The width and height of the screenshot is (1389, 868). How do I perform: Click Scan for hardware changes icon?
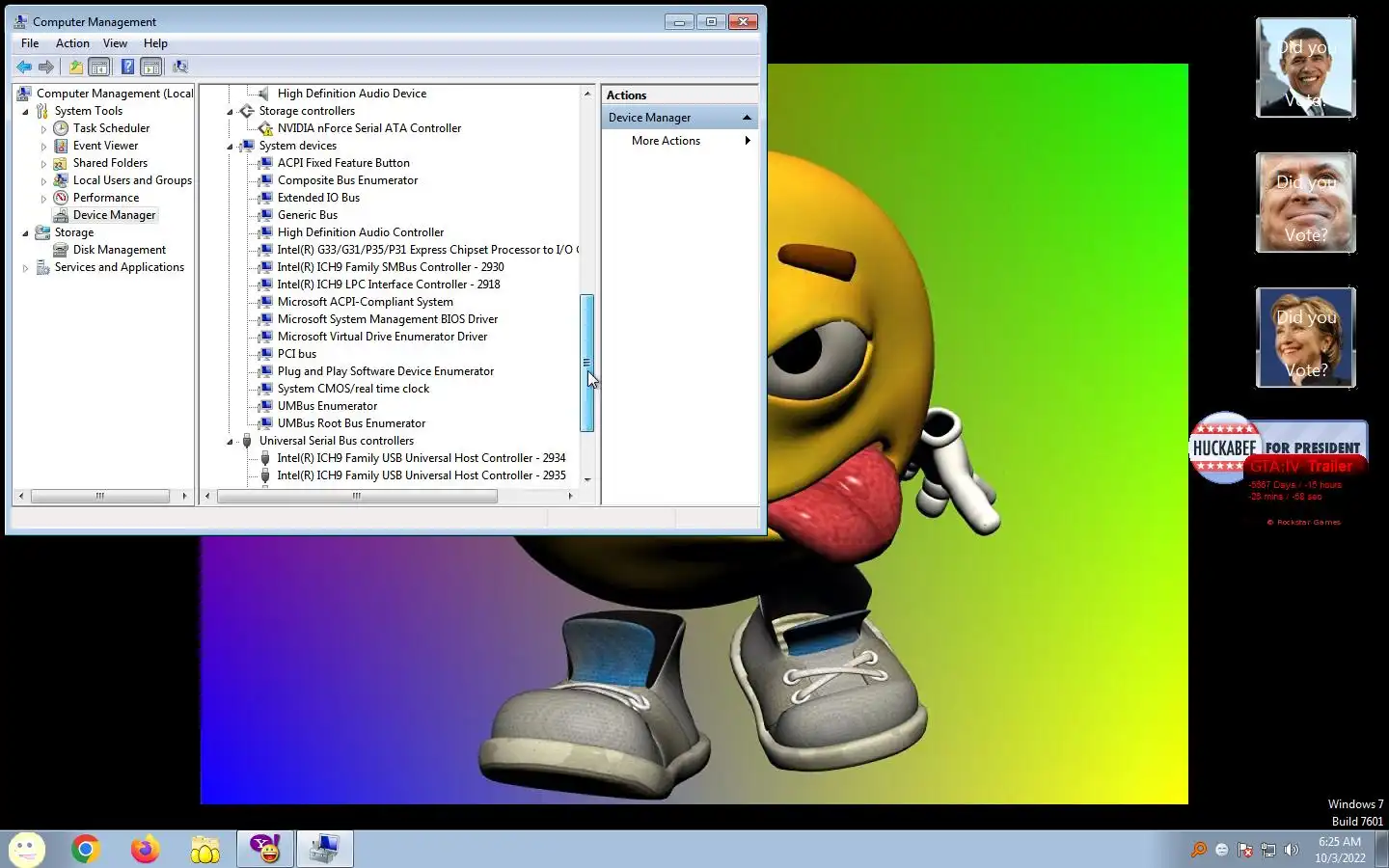(x=180, y=67)
